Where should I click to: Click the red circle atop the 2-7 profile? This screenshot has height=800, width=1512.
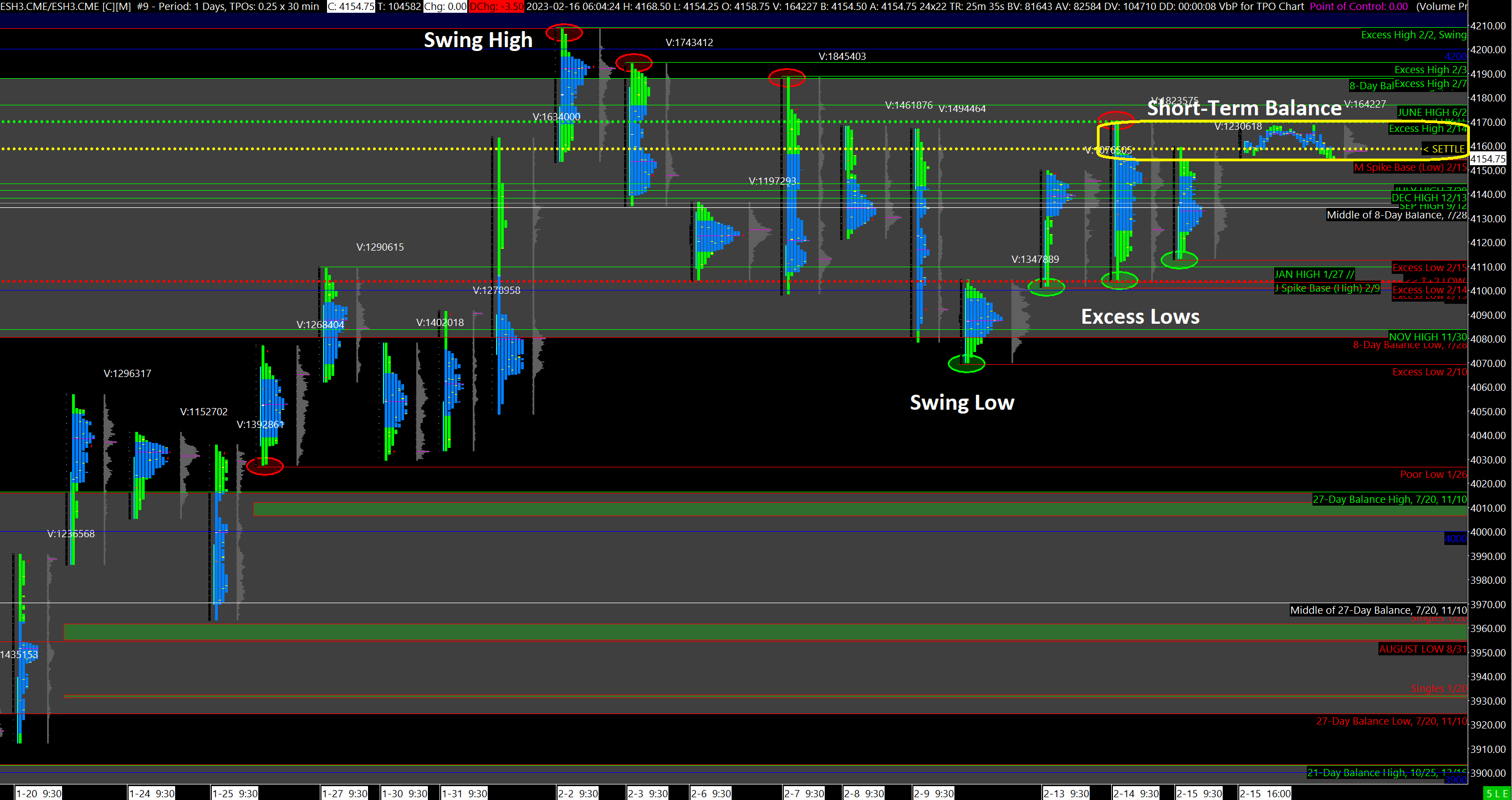(x=786, y=77)
